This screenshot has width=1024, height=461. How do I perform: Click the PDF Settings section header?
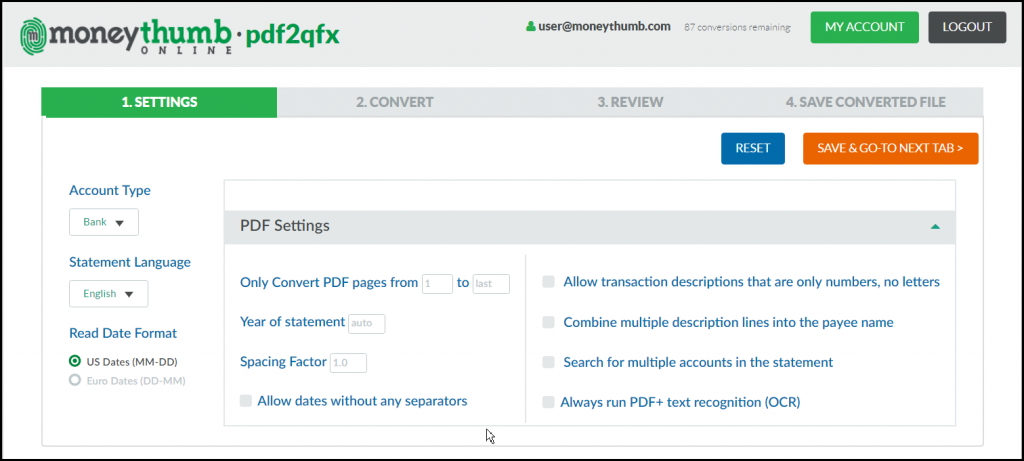[590, 227]
